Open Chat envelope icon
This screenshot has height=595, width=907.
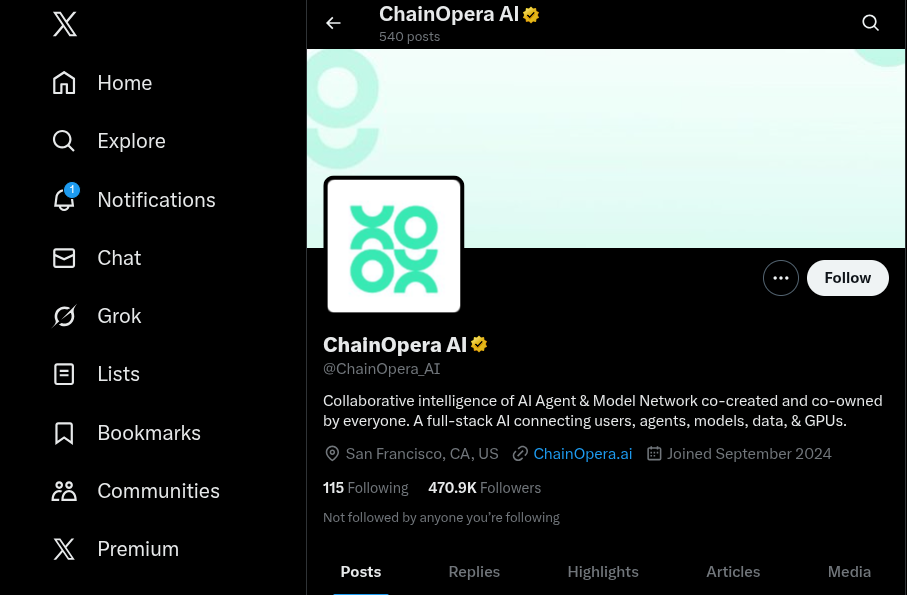point(64,258)
